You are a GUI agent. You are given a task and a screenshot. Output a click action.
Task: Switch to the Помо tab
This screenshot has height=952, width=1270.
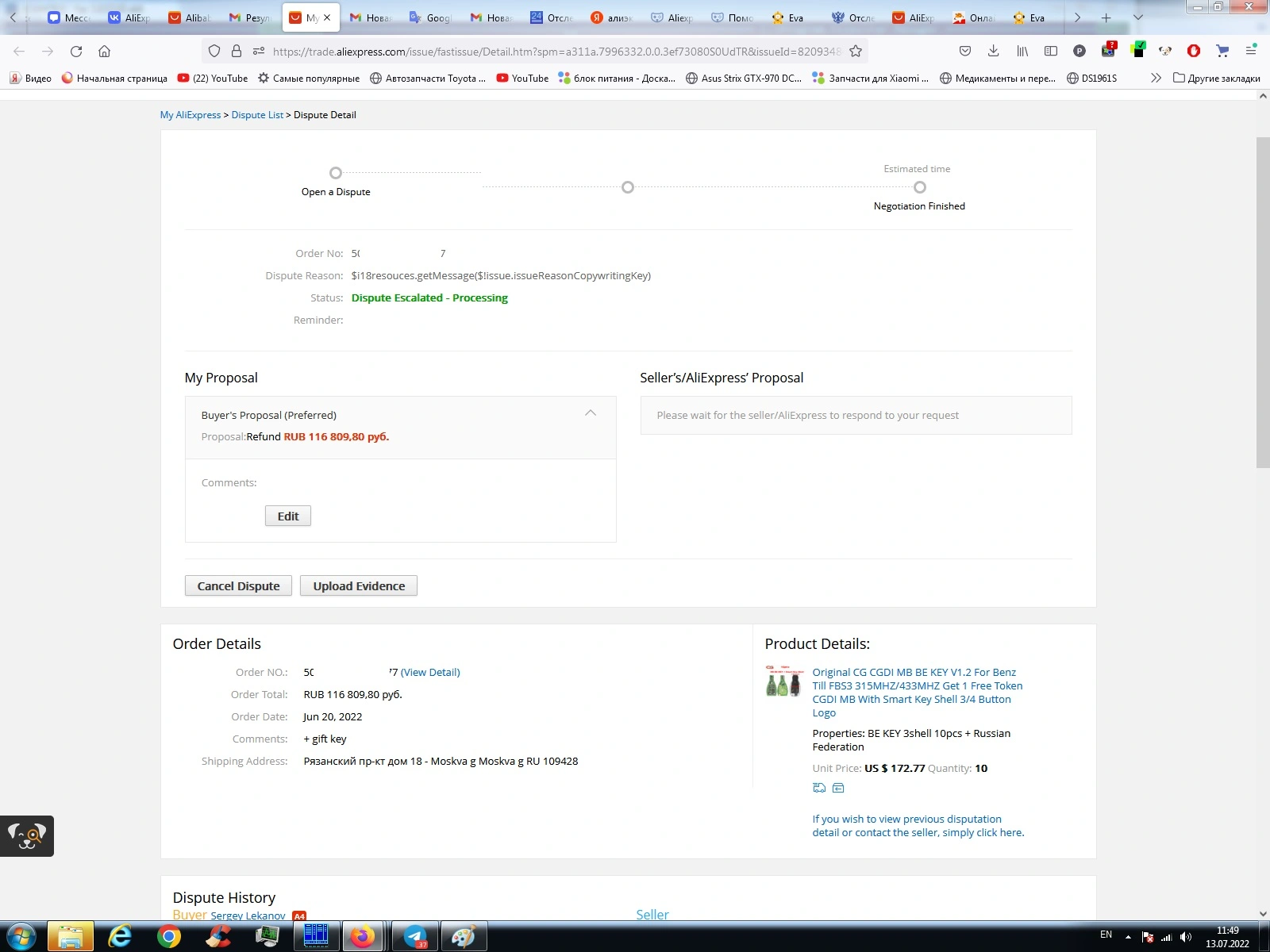click(x=733, y=17)
